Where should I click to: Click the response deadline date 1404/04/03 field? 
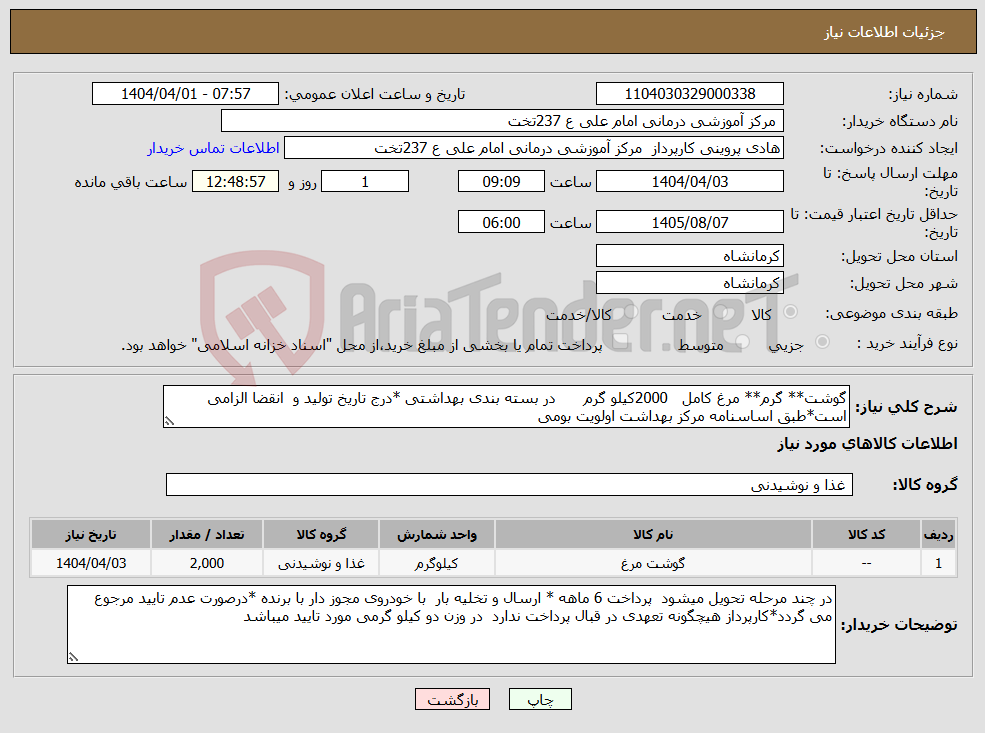[x=690, y=182]
